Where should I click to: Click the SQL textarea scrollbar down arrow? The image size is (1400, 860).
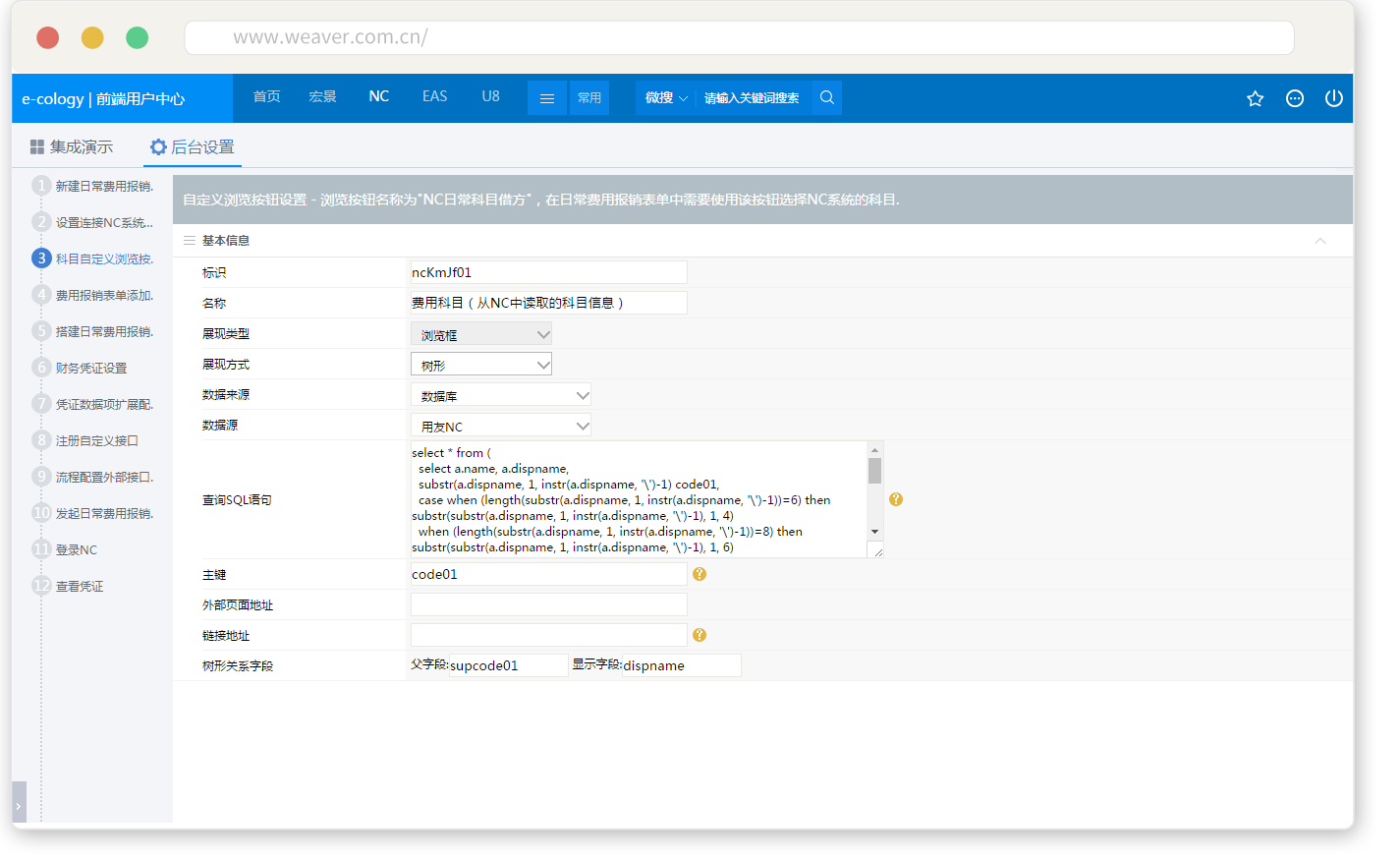click(x=874, y=532)
